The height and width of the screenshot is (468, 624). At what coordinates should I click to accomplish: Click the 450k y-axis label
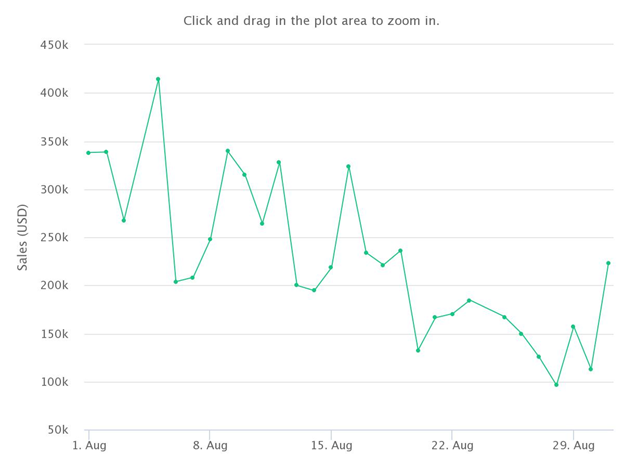(x=54, y=45)
